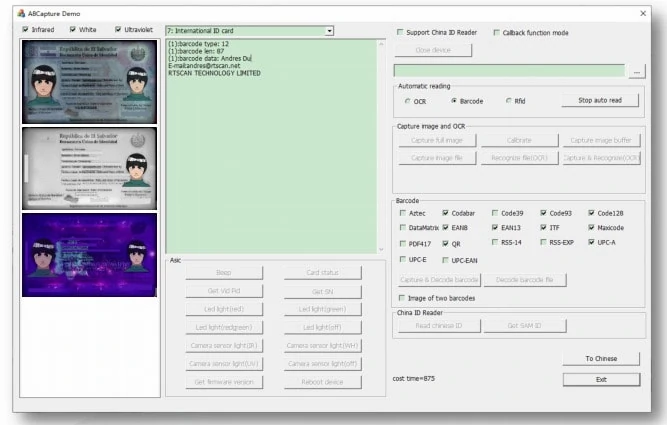Toggle the Infrared checkbox
Screen dimensions: 667x425
click(26, 30)
